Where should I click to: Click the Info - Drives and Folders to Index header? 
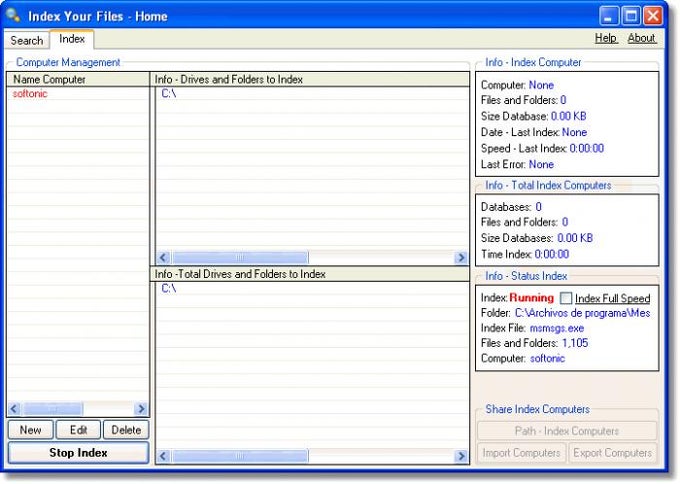tap(310, 79)
